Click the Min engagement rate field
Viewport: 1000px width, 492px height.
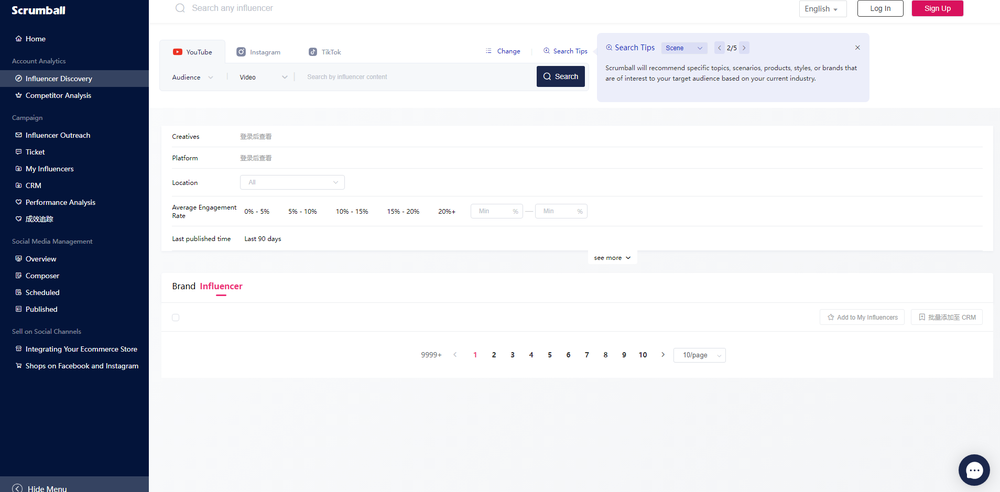496,211
